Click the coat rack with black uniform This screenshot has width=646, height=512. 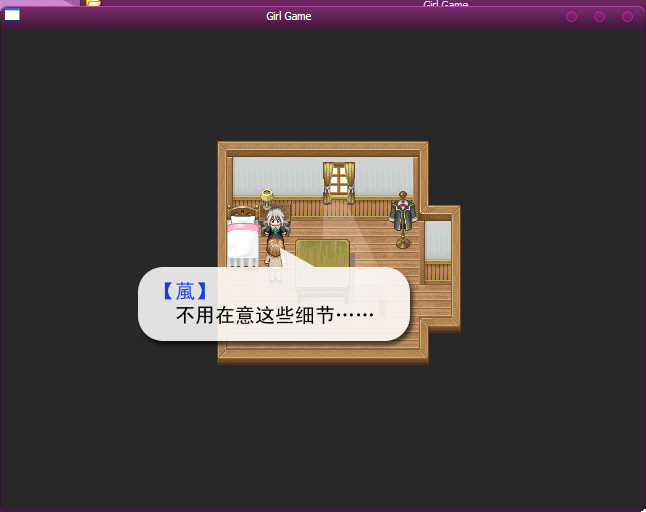tap(403, 220)
